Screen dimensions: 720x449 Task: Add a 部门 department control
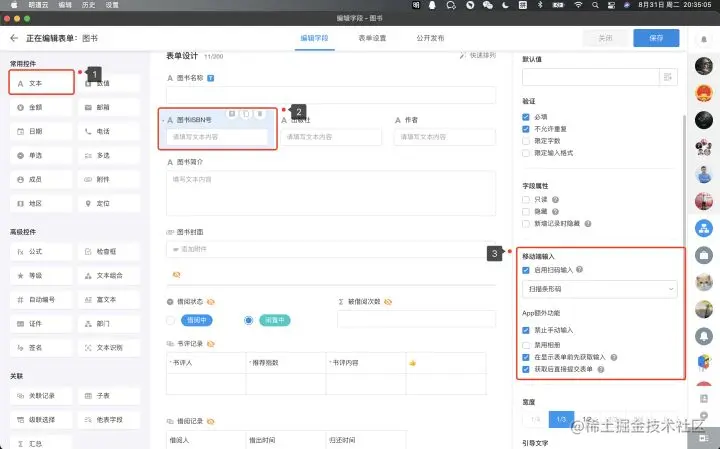click(109, 324)
